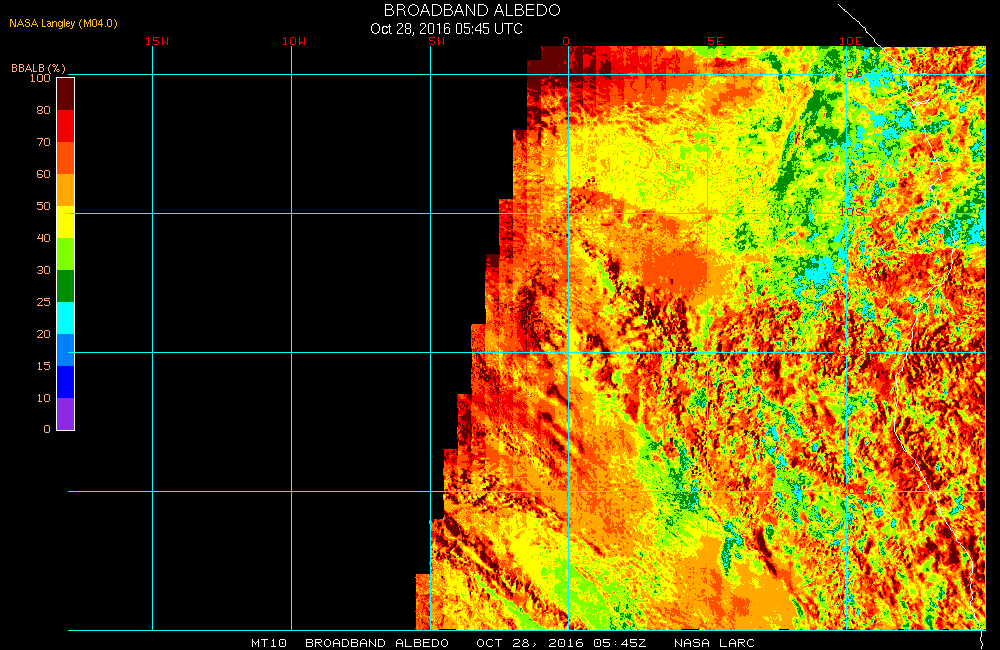
Task: Click the BBALB (%) legend heading
Action: click(38, 67)
